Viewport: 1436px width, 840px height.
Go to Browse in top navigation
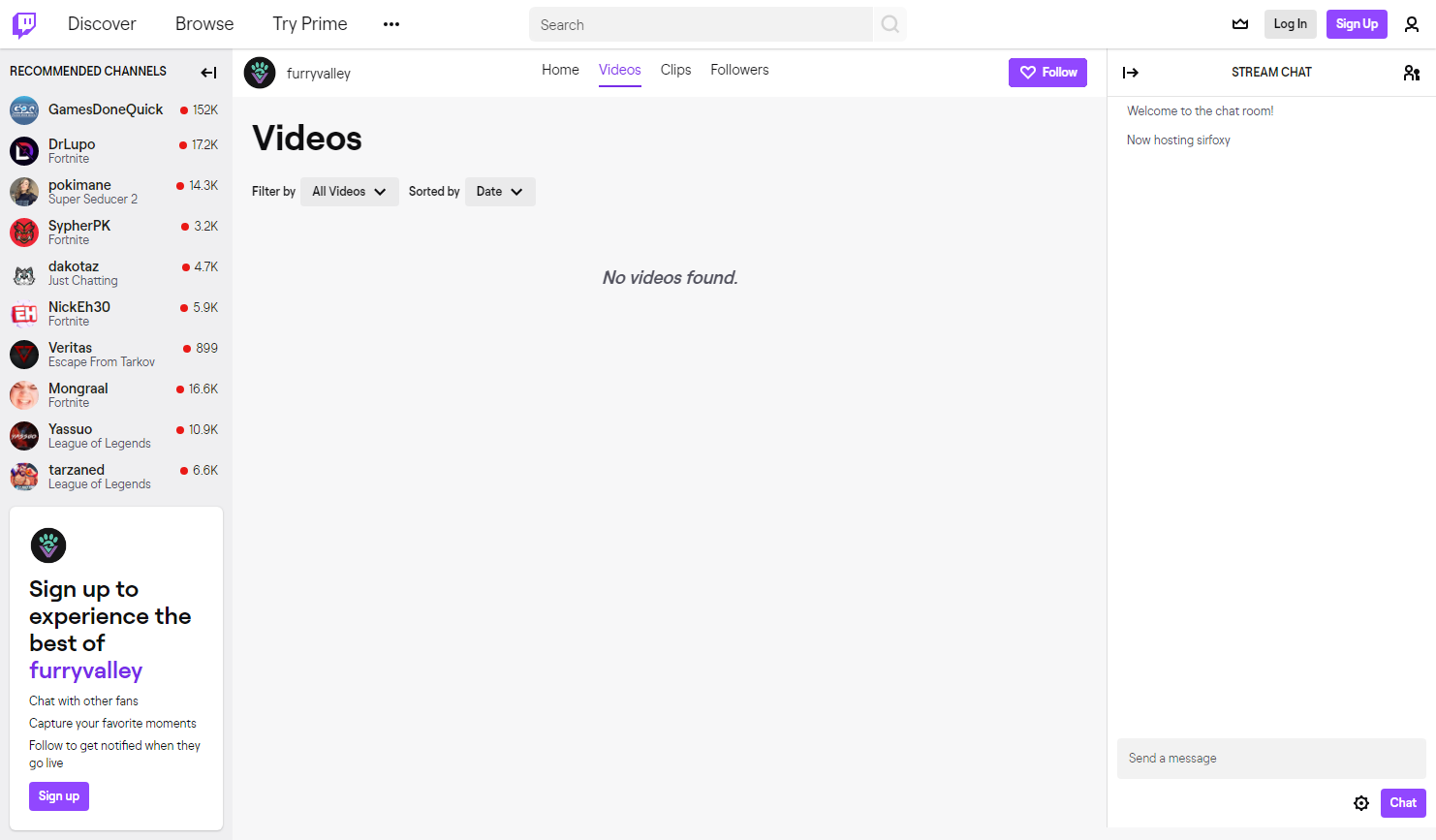204,24
